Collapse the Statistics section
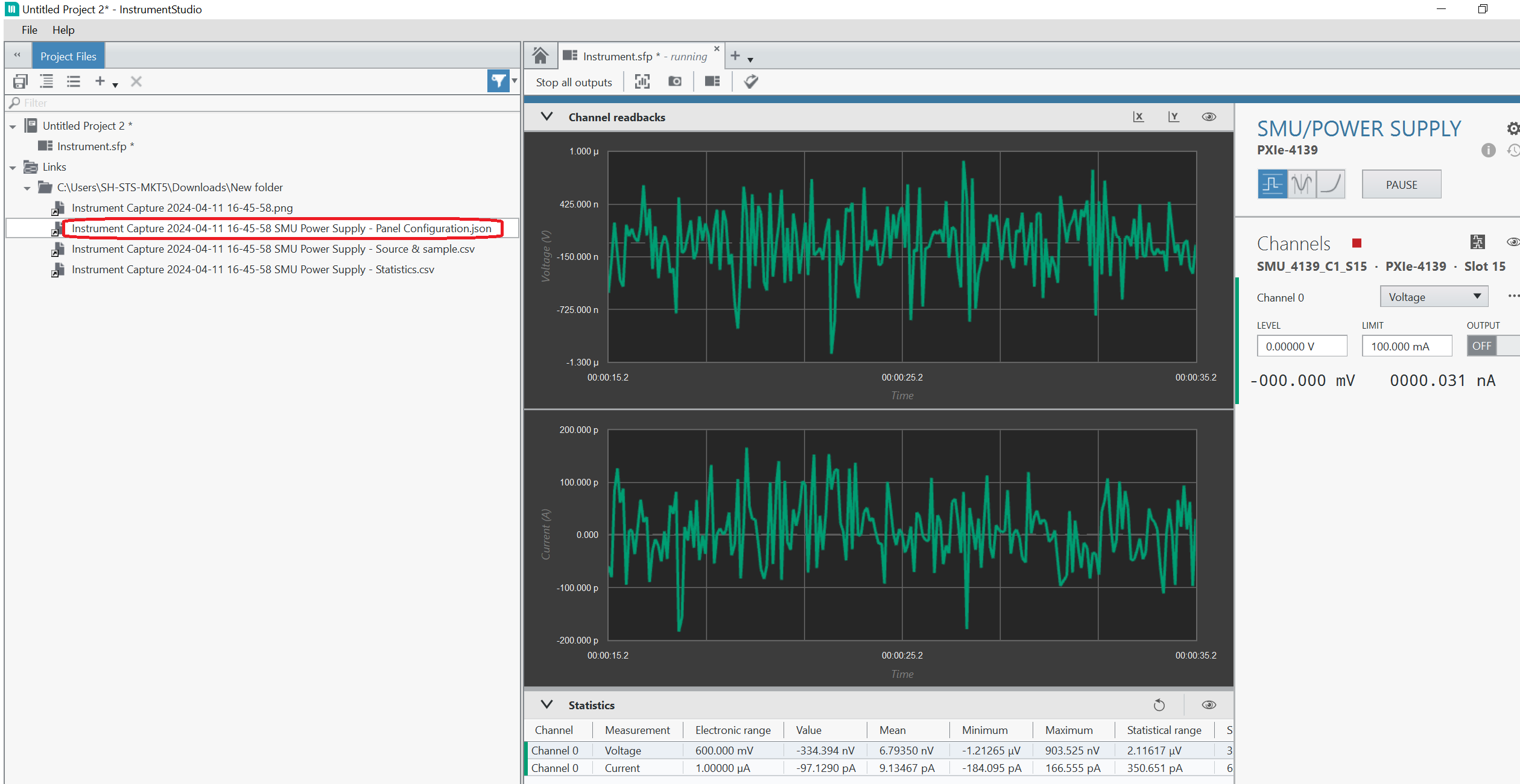The height and width of the screenshot is (784, 1520). point(546,704)
